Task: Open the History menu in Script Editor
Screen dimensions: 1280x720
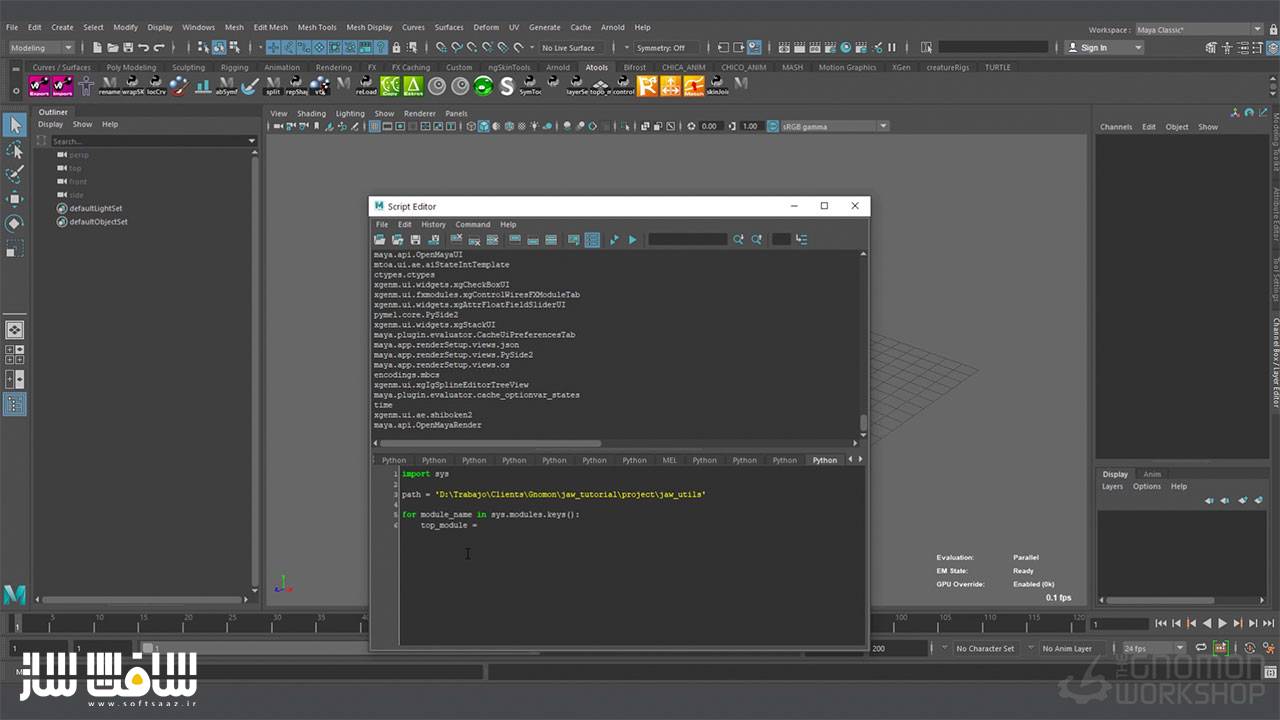Action: (x=433, y=224)
